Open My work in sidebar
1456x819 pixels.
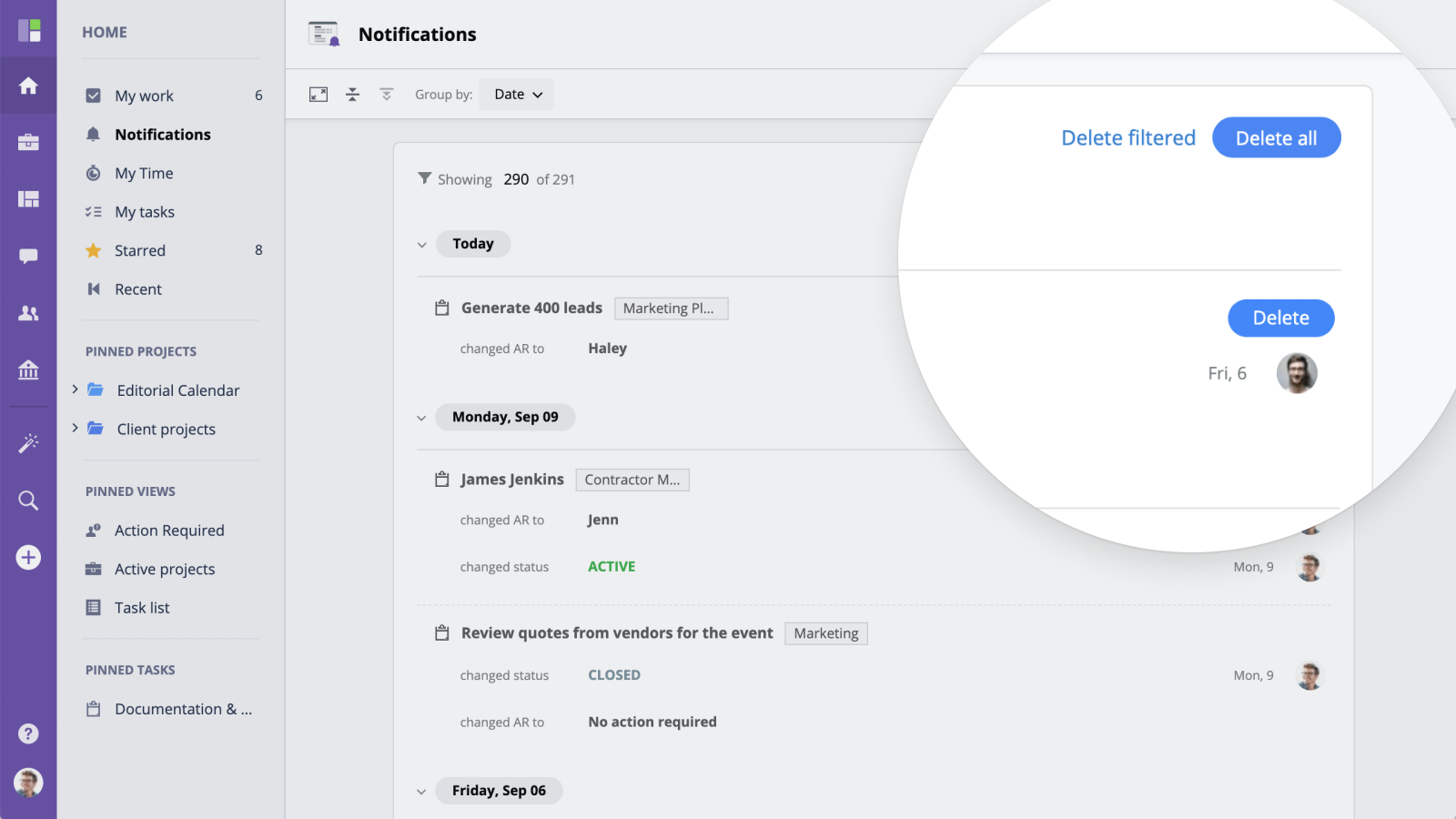click(144, 96)
